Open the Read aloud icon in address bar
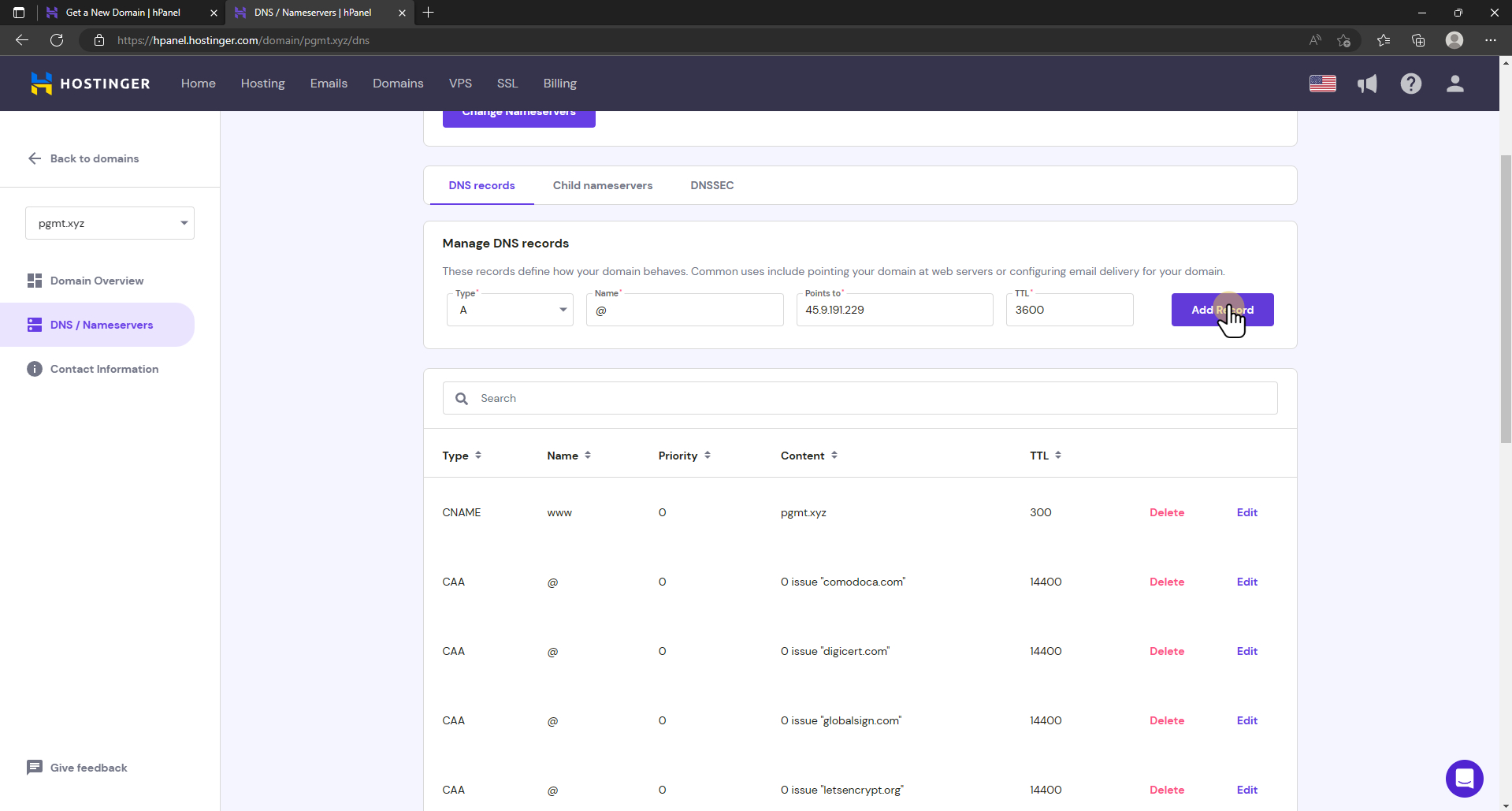Screen dimensions: 1512x811 tap(1315, 40)
